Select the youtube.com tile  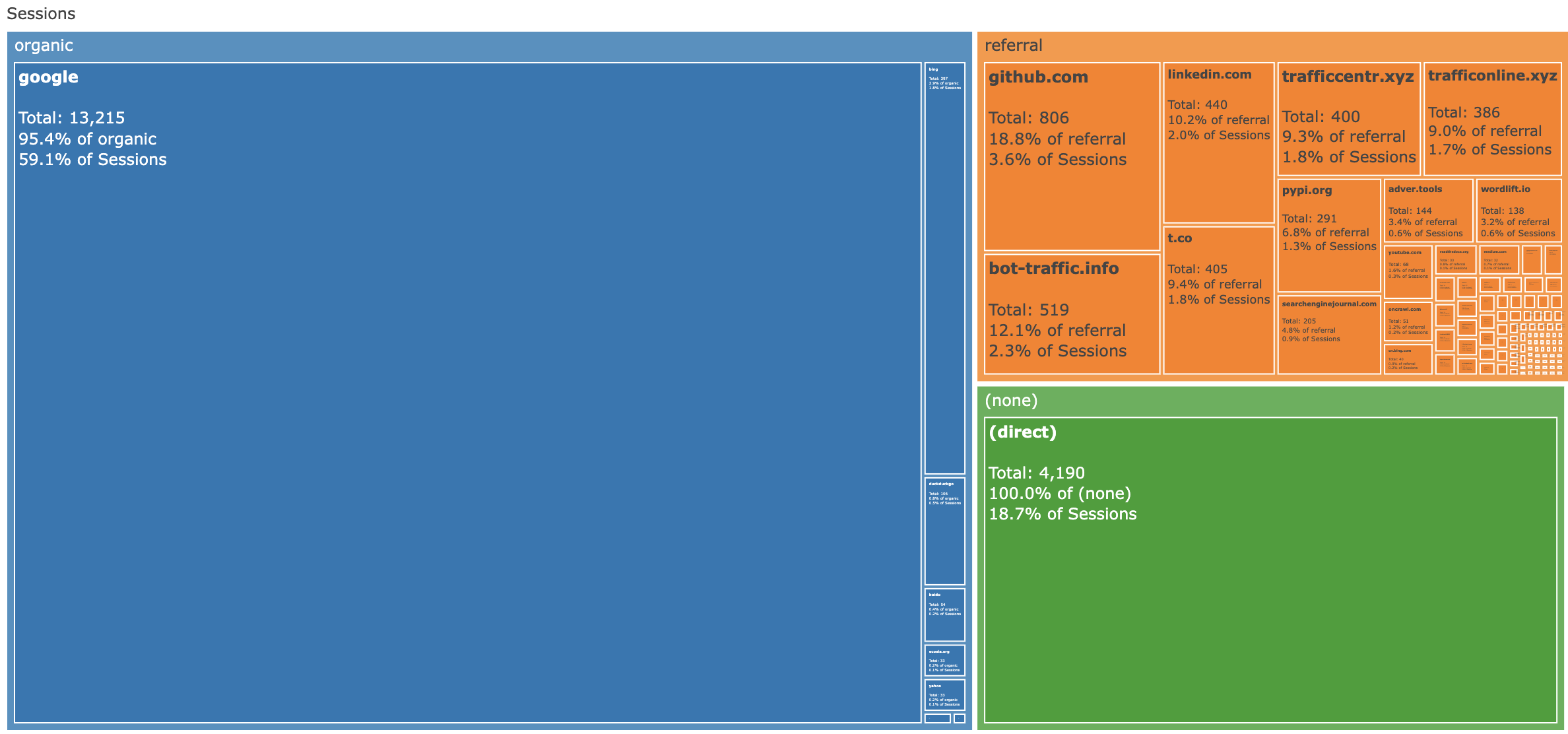1408,272
